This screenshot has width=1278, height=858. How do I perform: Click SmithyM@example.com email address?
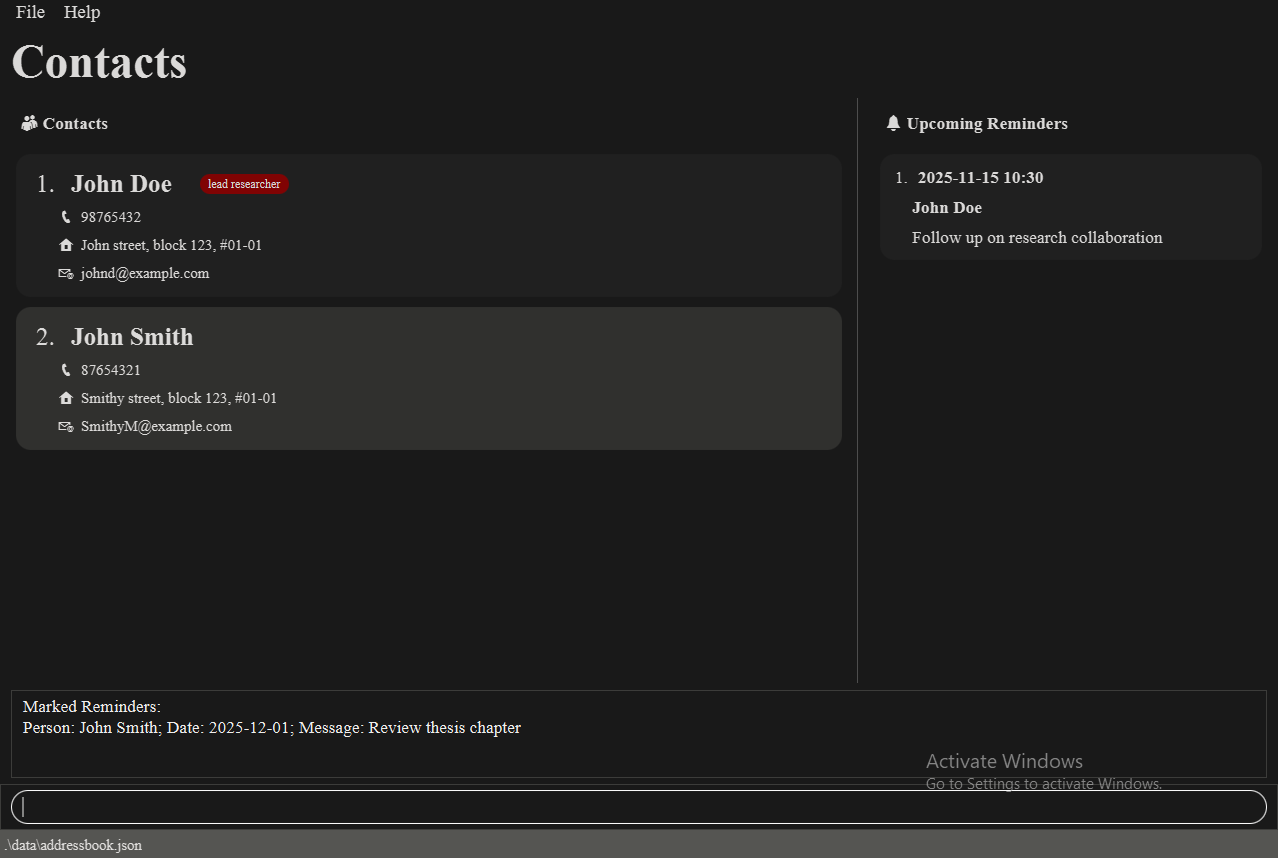[x=156, y=426]
